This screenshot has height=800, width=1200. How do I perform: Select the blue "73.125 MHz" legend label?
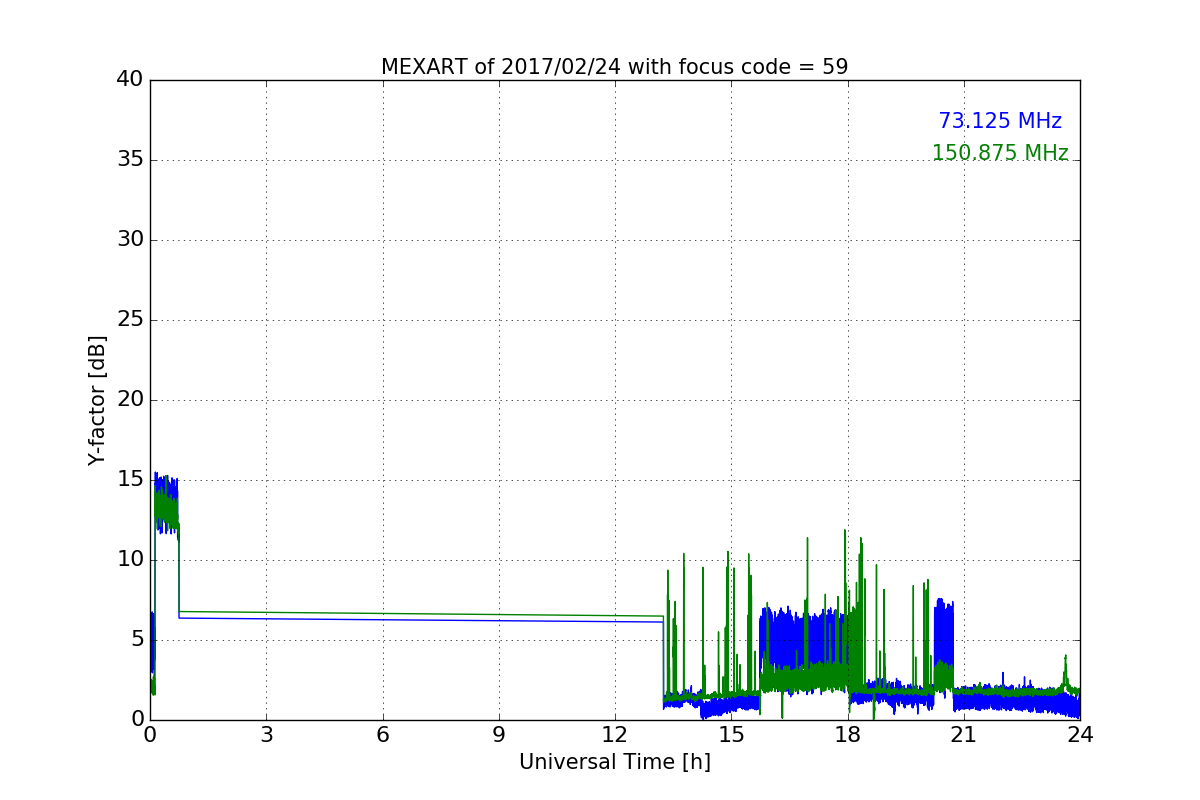point(1000,121)
